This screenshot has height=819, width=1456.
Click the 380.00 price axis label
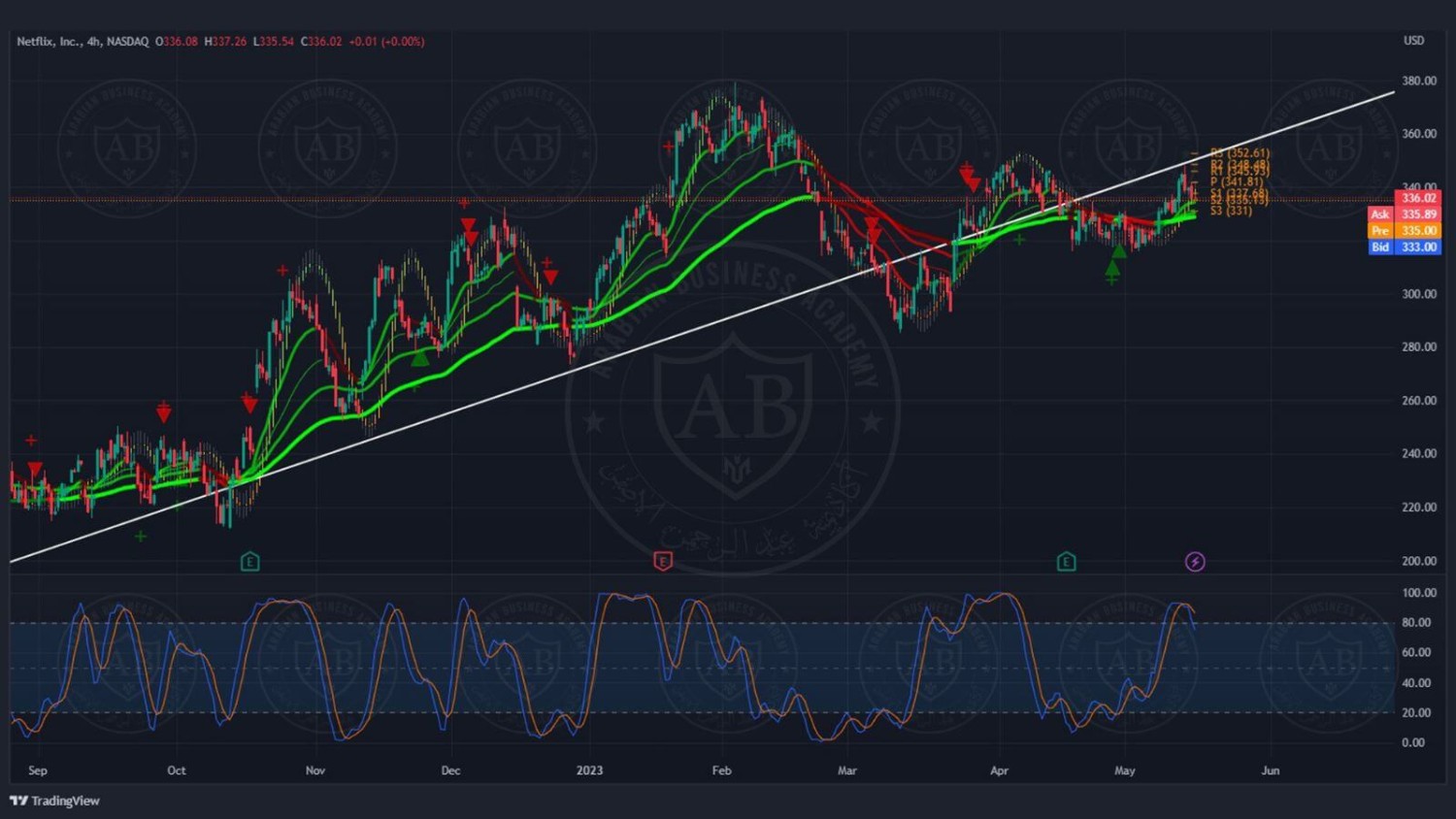1419,81
